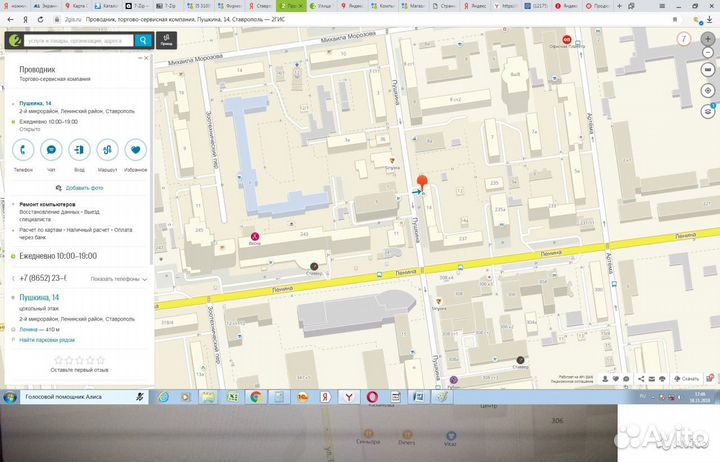The image size is (720, 462).
Task: Click Скачать download button on map
Action: [x=687, y=379]
